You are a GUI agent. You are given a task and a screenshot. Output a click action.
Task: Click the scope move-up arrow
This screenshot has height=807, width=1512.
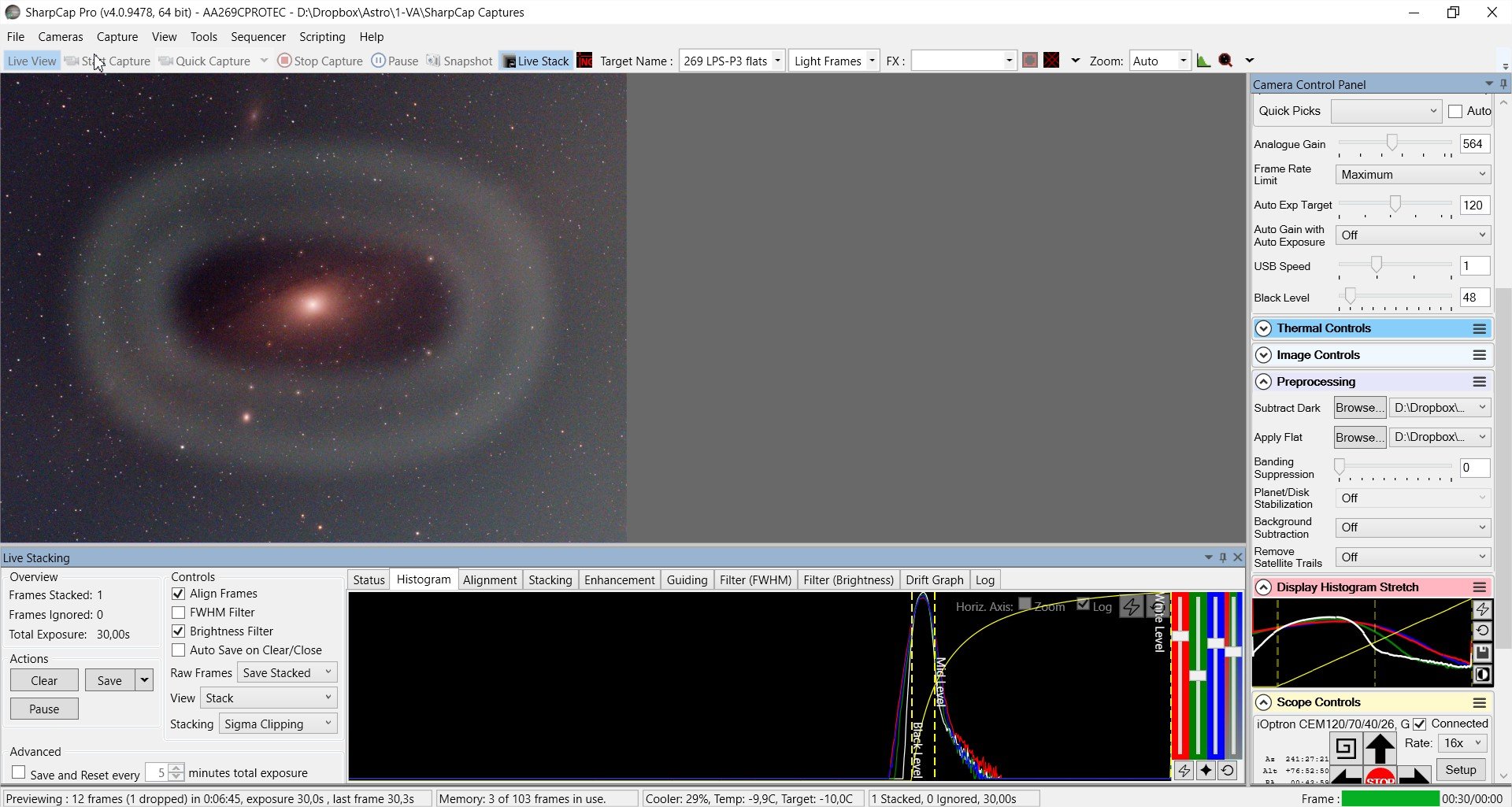[x=1380, y=748]
